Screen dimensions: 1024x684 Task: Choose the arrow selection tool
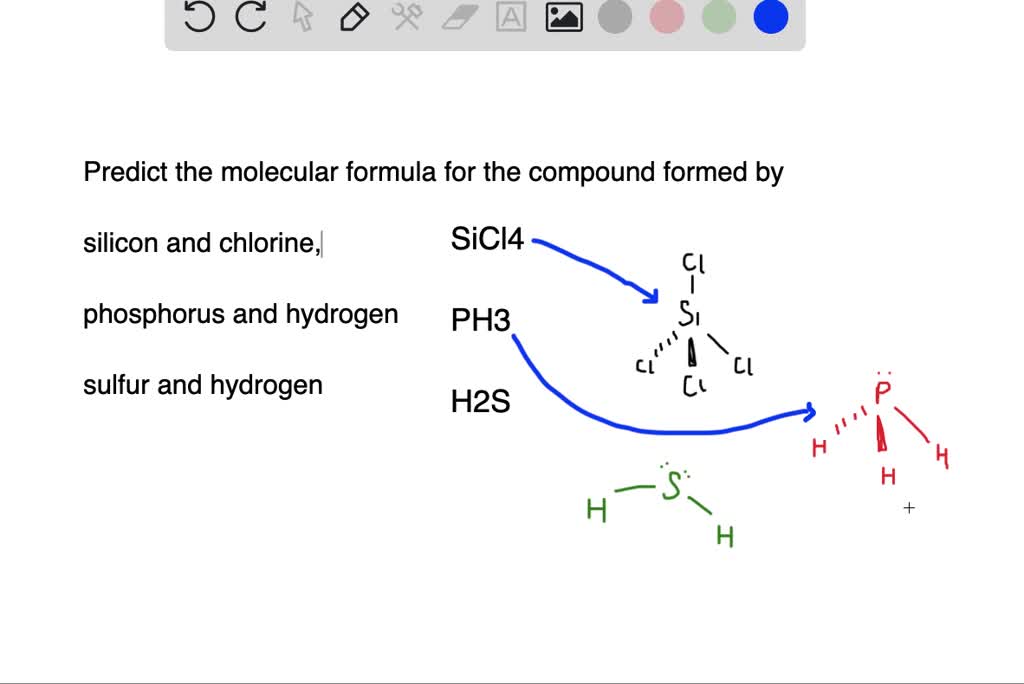[301, 16]
